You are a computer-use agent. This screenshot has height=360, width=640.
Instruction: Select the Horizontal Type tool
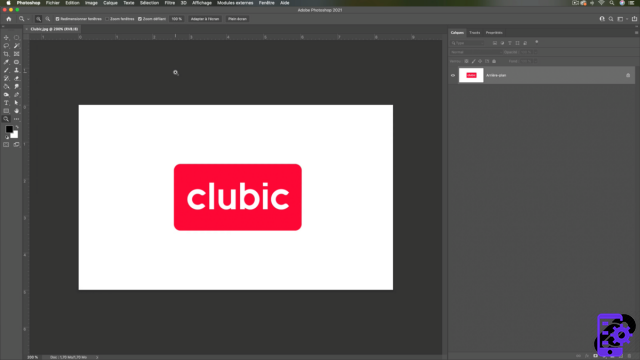pyautogui.click(x=6, y=103)
